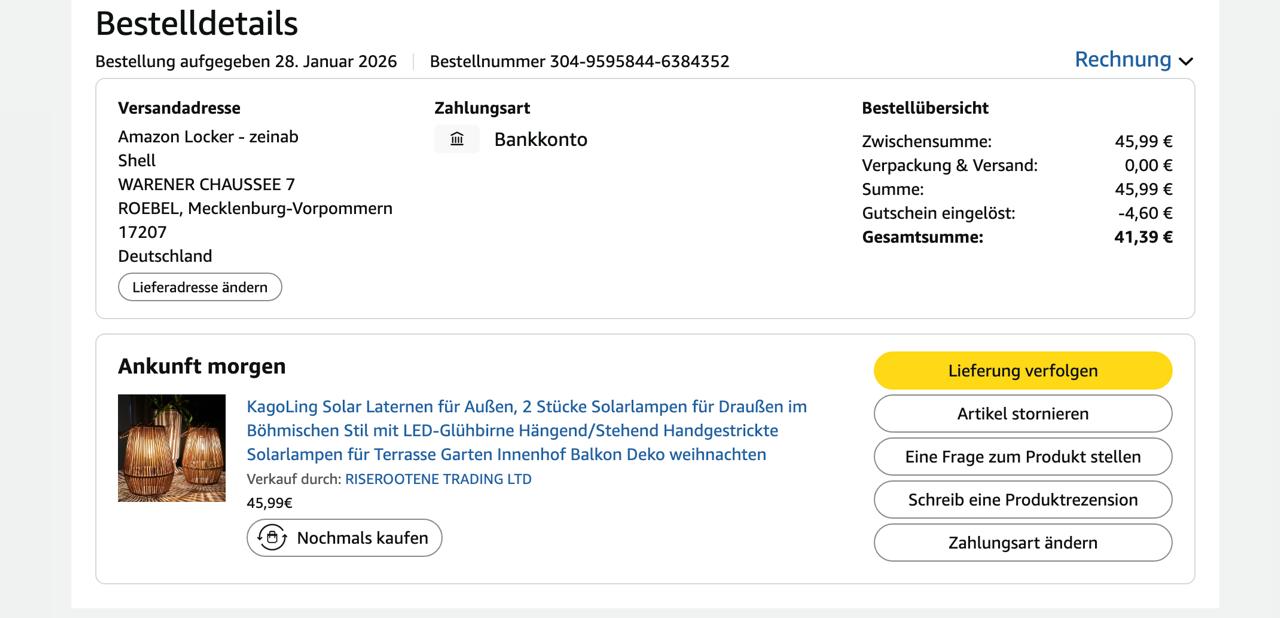Select Eine Frage zum Produkt stellen
The image size is (1280, 618).
coord(1022,457)
